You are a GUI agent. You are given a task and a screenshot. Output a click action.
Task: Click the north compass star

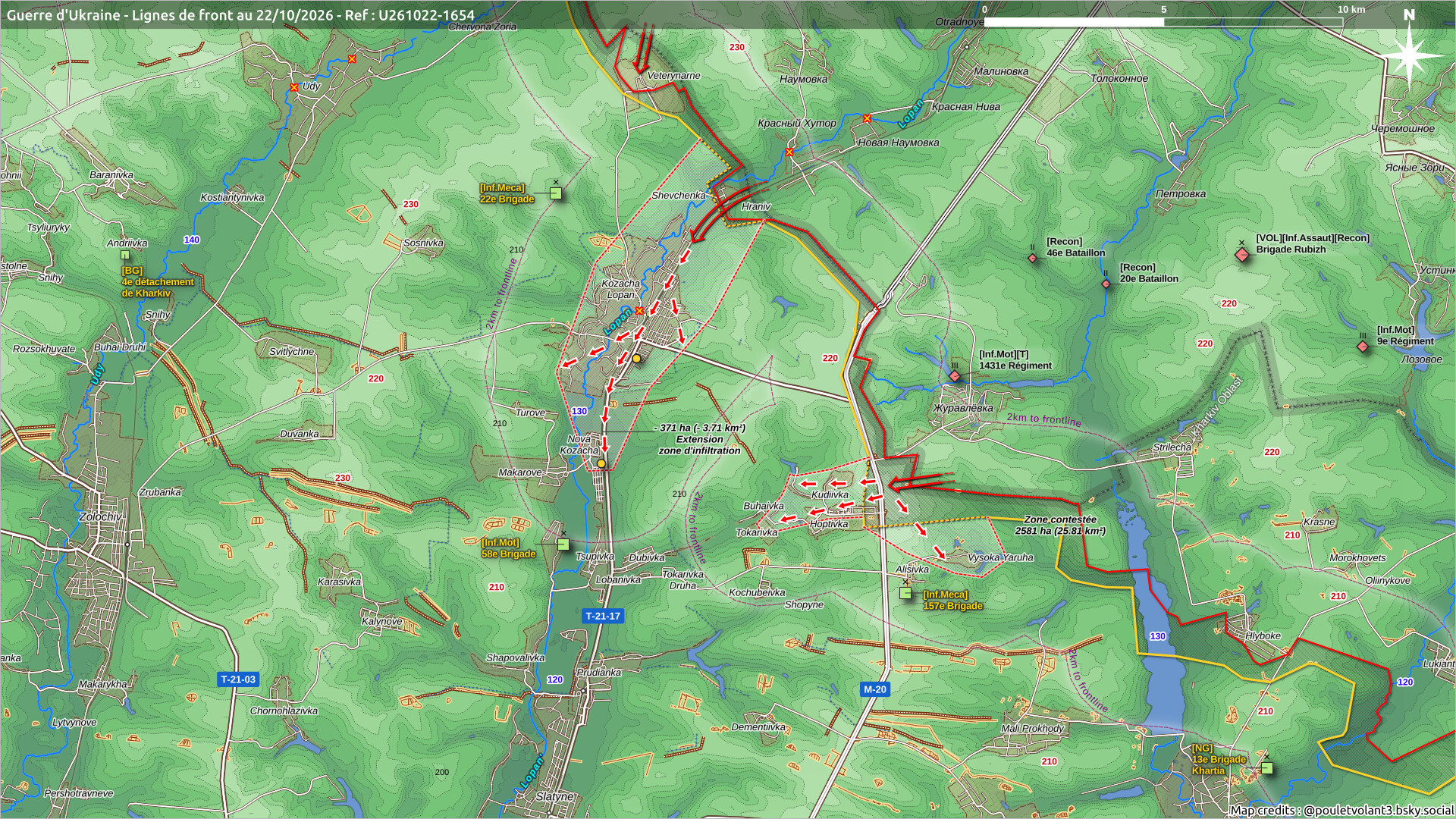[1409, 55]
